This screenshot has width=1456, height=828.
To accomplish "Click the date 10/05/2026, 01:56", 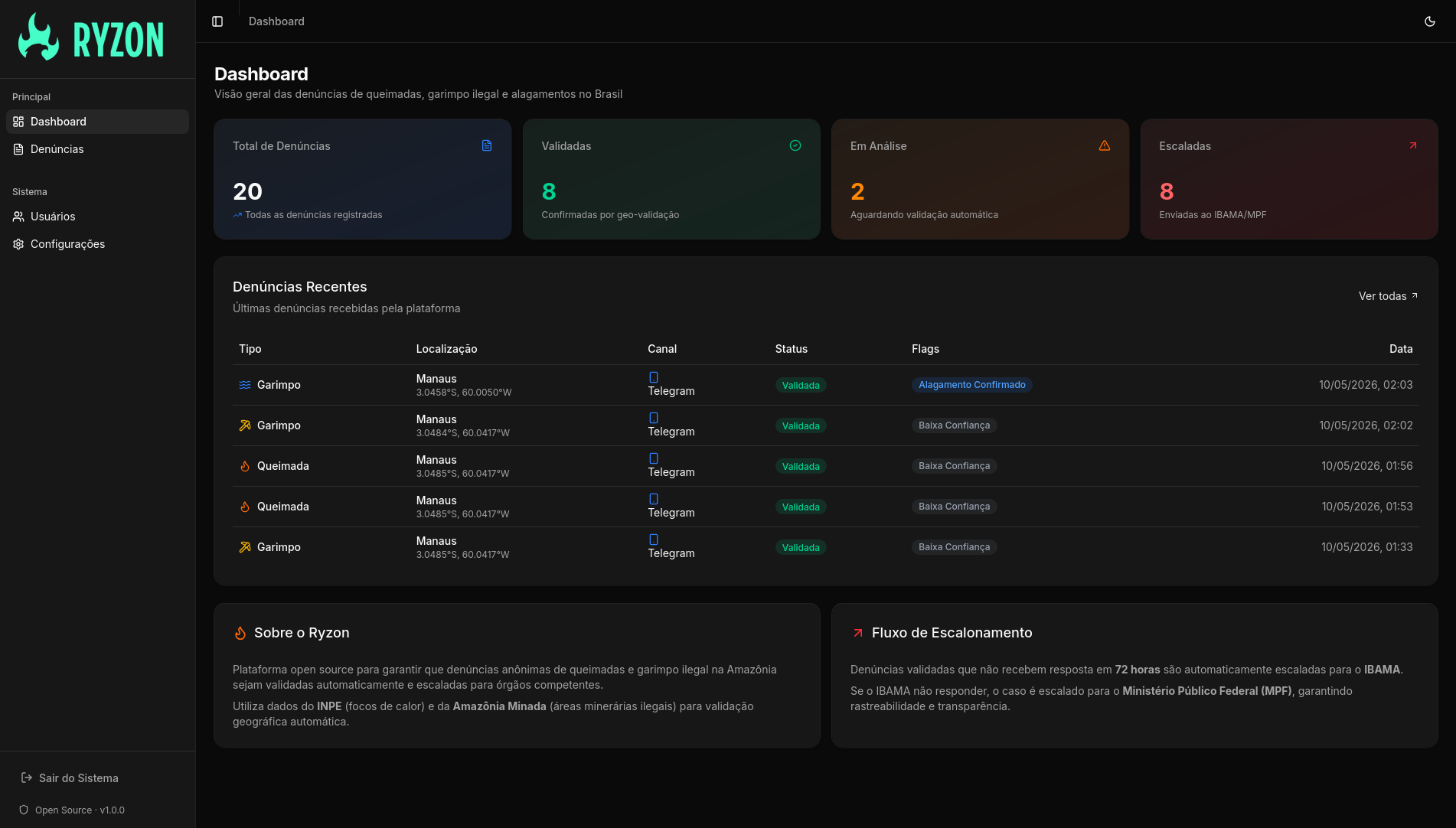I will [1367, 466].
